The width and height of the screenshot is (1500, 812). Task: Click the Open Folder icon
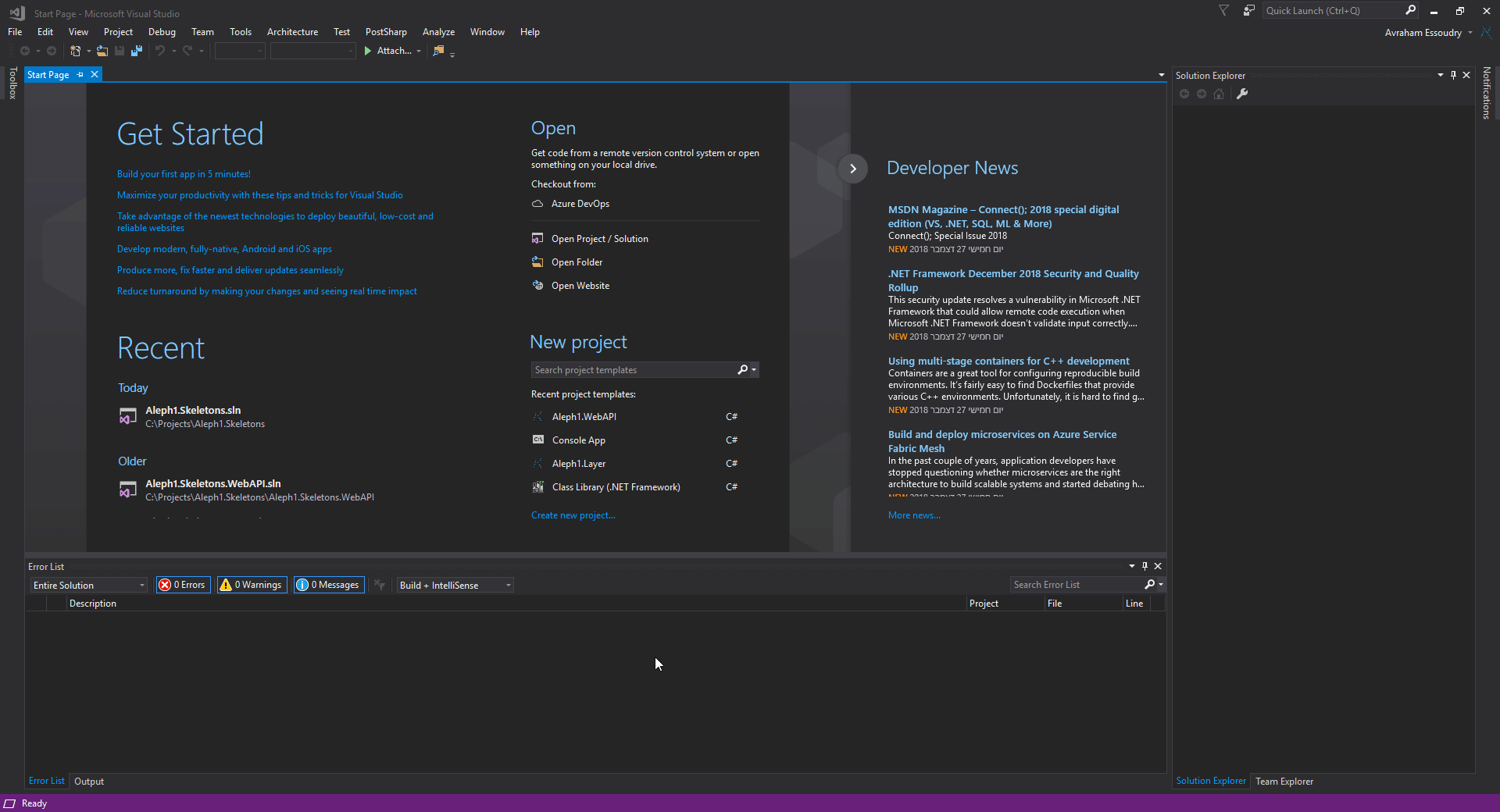click(x=537, y=262)
